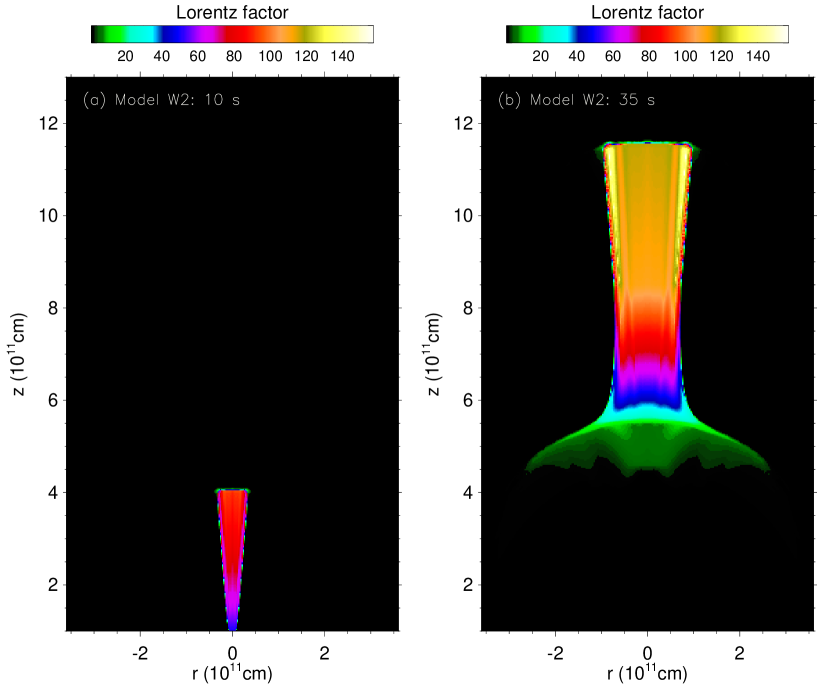Select the blue tip of the 10 s plume
Image resolution: width=830 pixels, height=686 pixels.
pyautogui.click(x=232, y=623)
